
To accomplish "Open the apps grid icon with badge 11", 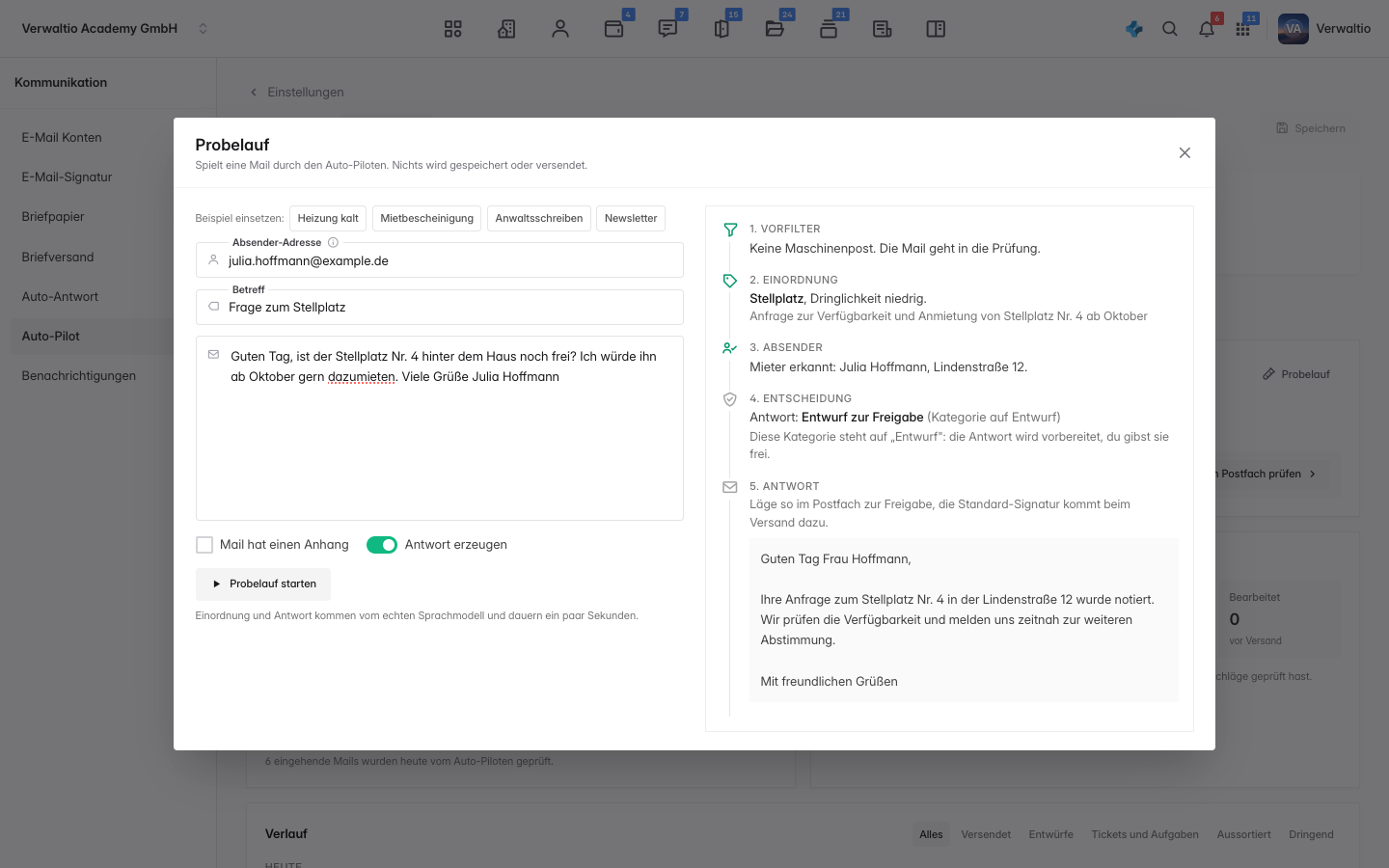I will coord(1243,29).
